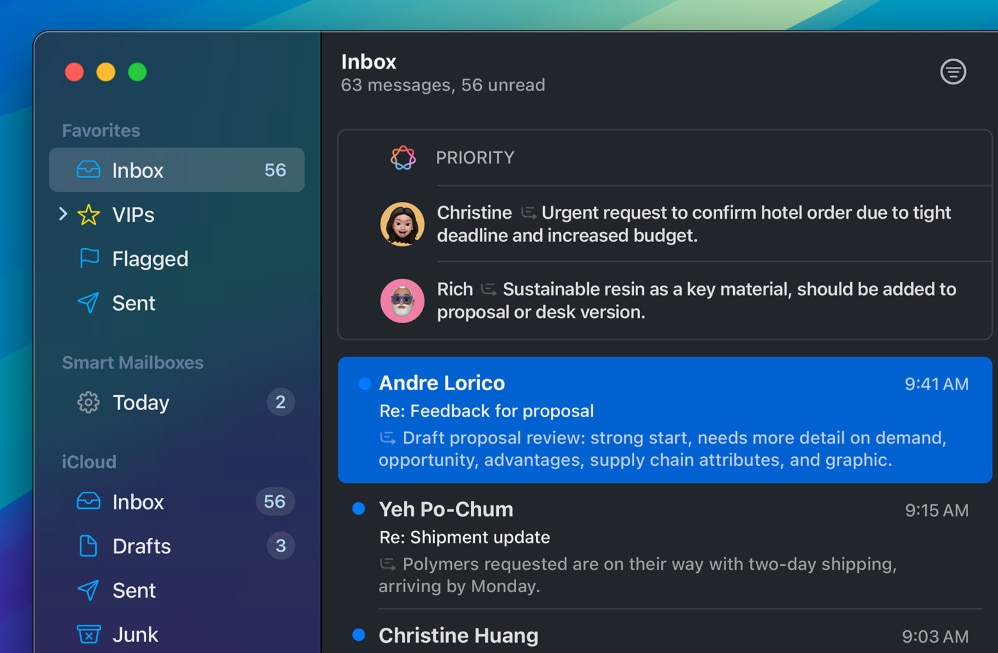Click Rich's avatar in Priority section
Image resolution: width=998 pixels, height=653 pixels.
click(x=402, y=300)
